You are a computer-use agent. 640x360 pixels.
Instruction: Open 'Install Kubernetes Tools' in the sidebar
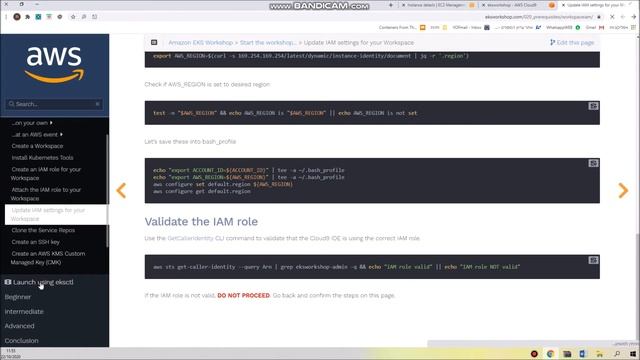(x=42, y=158)
